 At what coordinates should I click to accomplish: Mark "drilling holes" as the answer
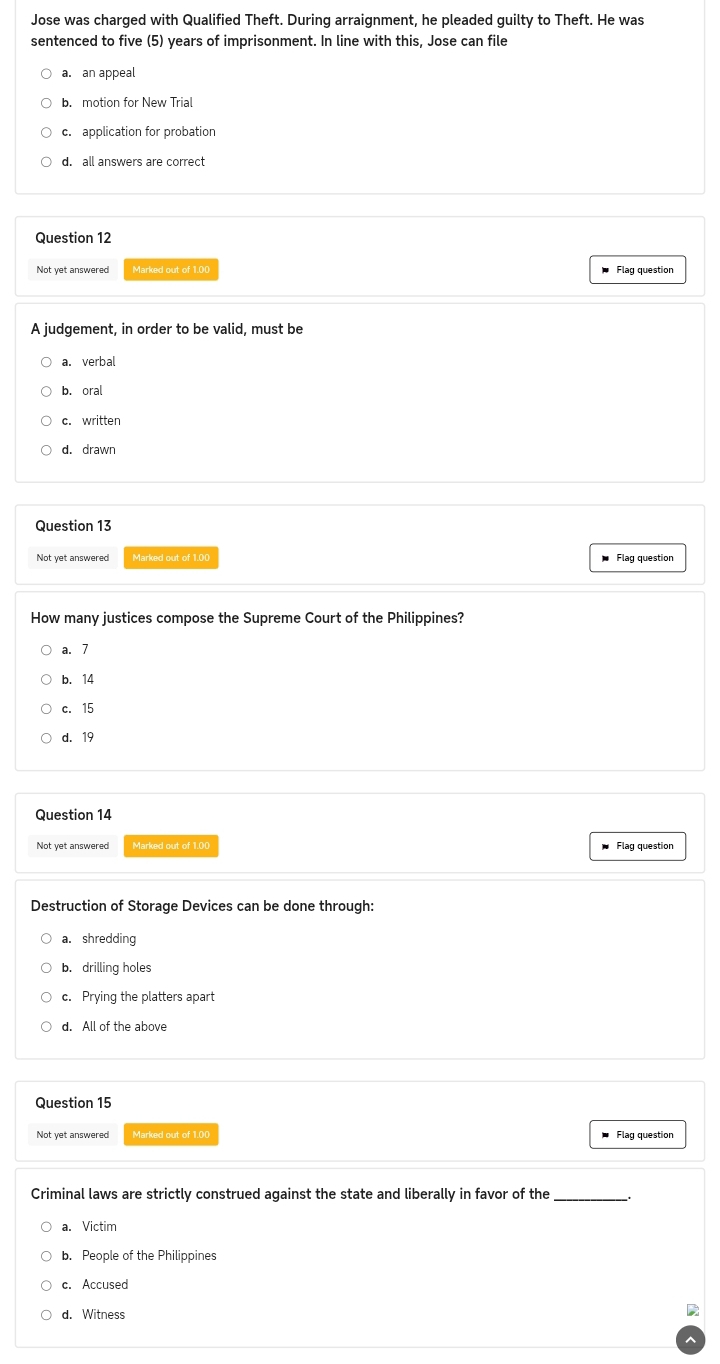46,968
